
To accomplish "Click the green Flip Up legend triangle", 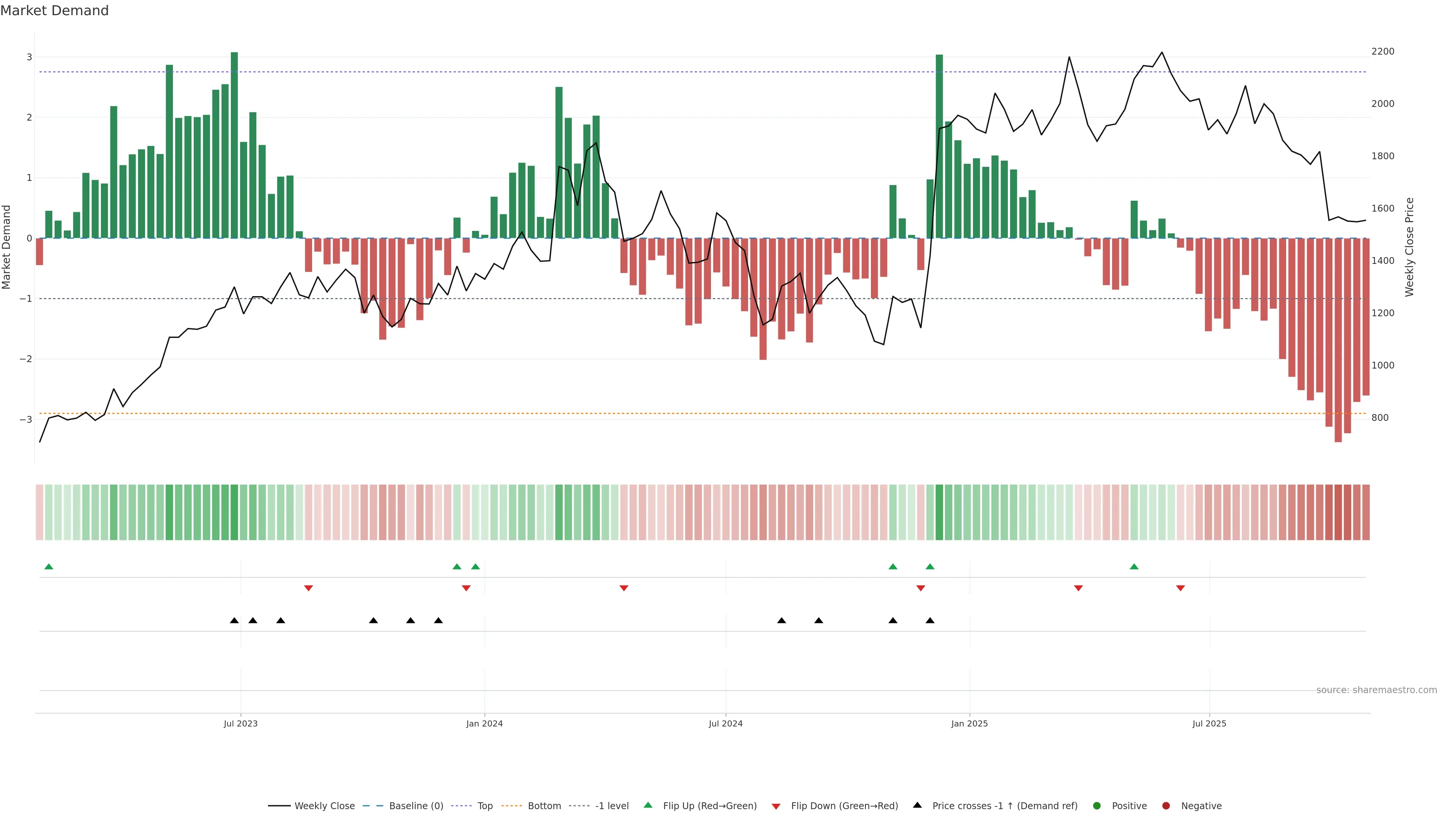I will point(648,805).
